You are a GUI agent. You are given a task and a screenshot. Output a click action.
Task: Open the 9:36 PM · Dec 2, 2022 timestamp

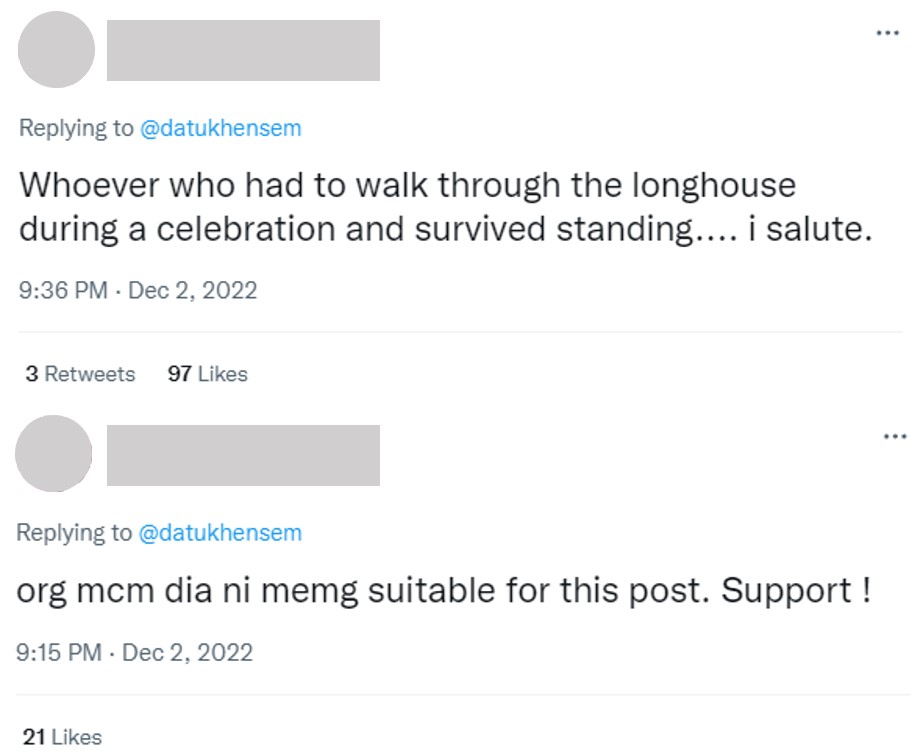[138, 291]
